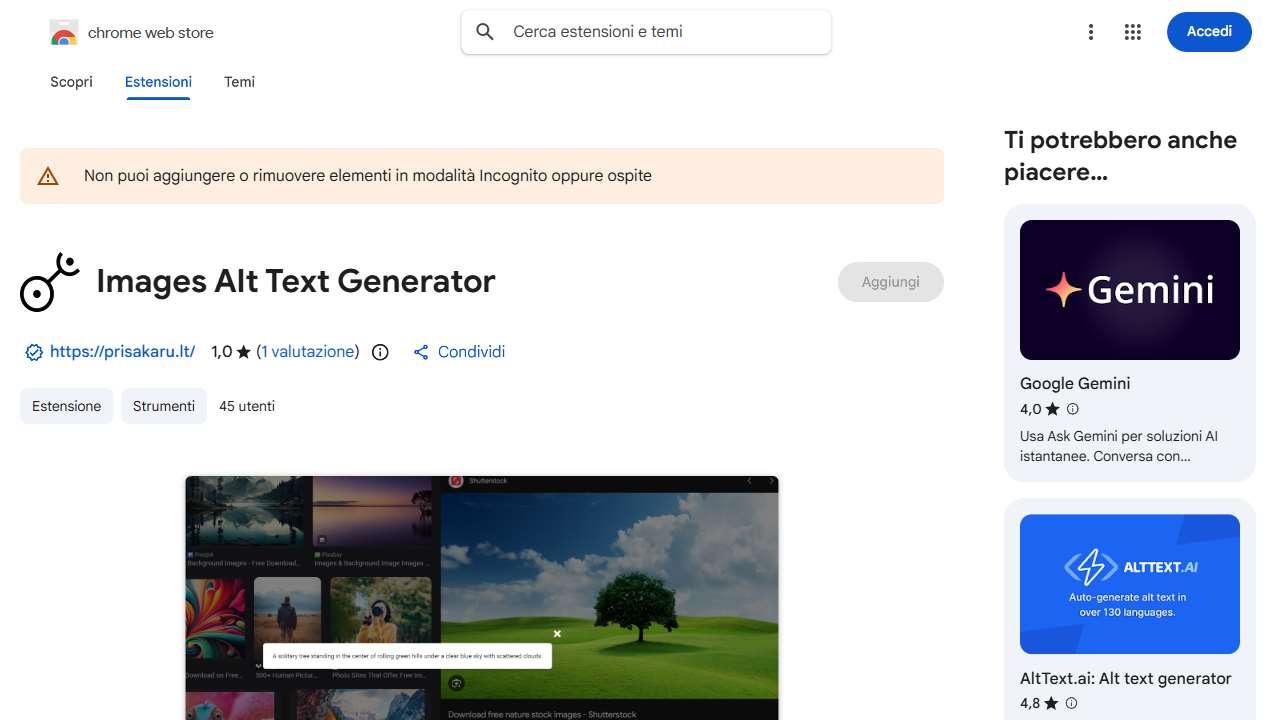Open the Temi tab
1280x720 pixels.
click(239, 82)
